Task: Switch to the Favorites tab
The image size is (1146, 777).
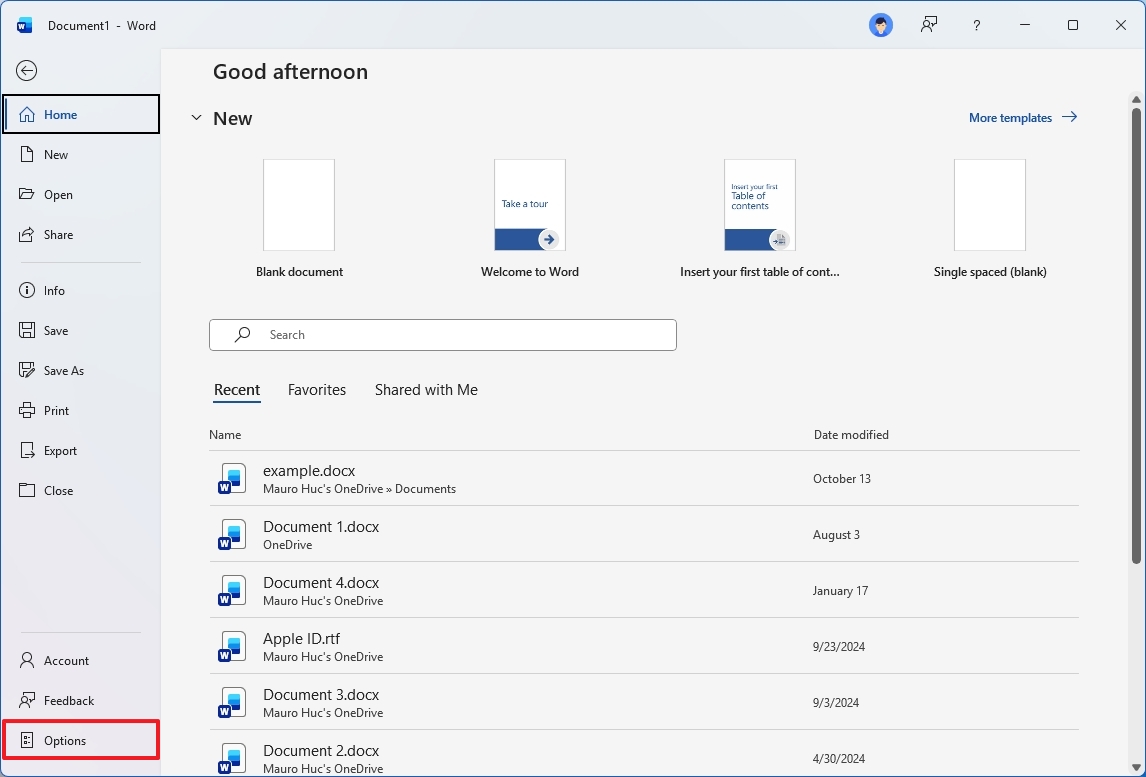Action: point(316,390)
